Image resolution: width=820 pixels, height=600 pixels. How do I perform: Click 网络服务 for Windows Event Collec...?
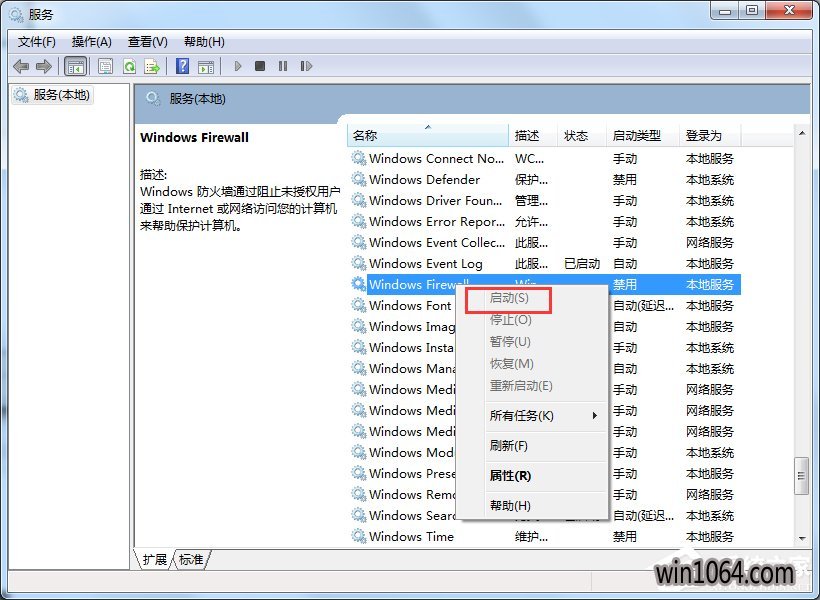tap(710, 242)
